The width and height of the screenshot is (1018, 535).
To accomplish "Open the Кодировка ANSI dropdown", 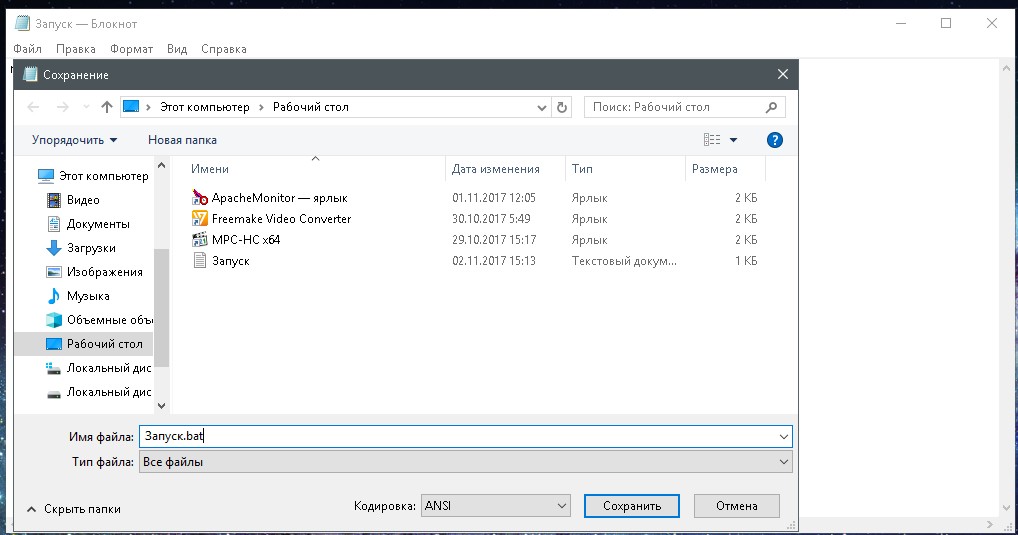I will click(x=495, y=506).
